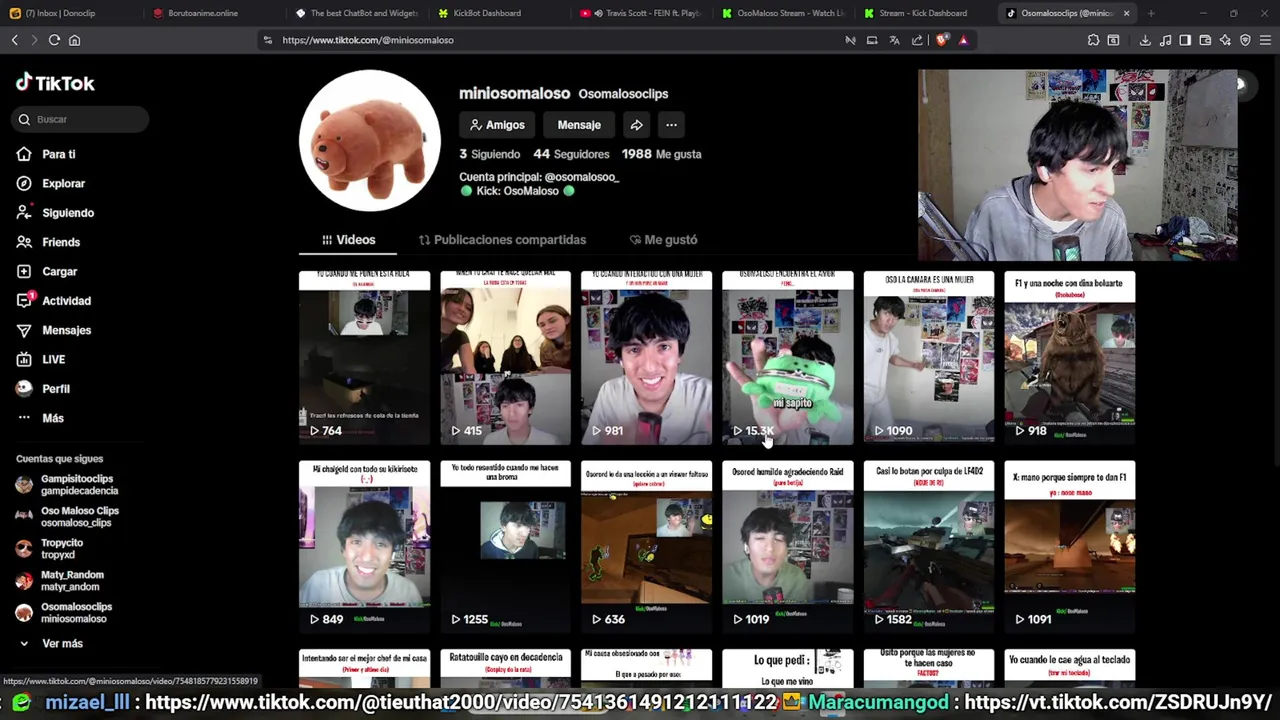Open the Brave VPN shield icon
This screenshot has width=1280, height=720.
(x=1245, y=40)
